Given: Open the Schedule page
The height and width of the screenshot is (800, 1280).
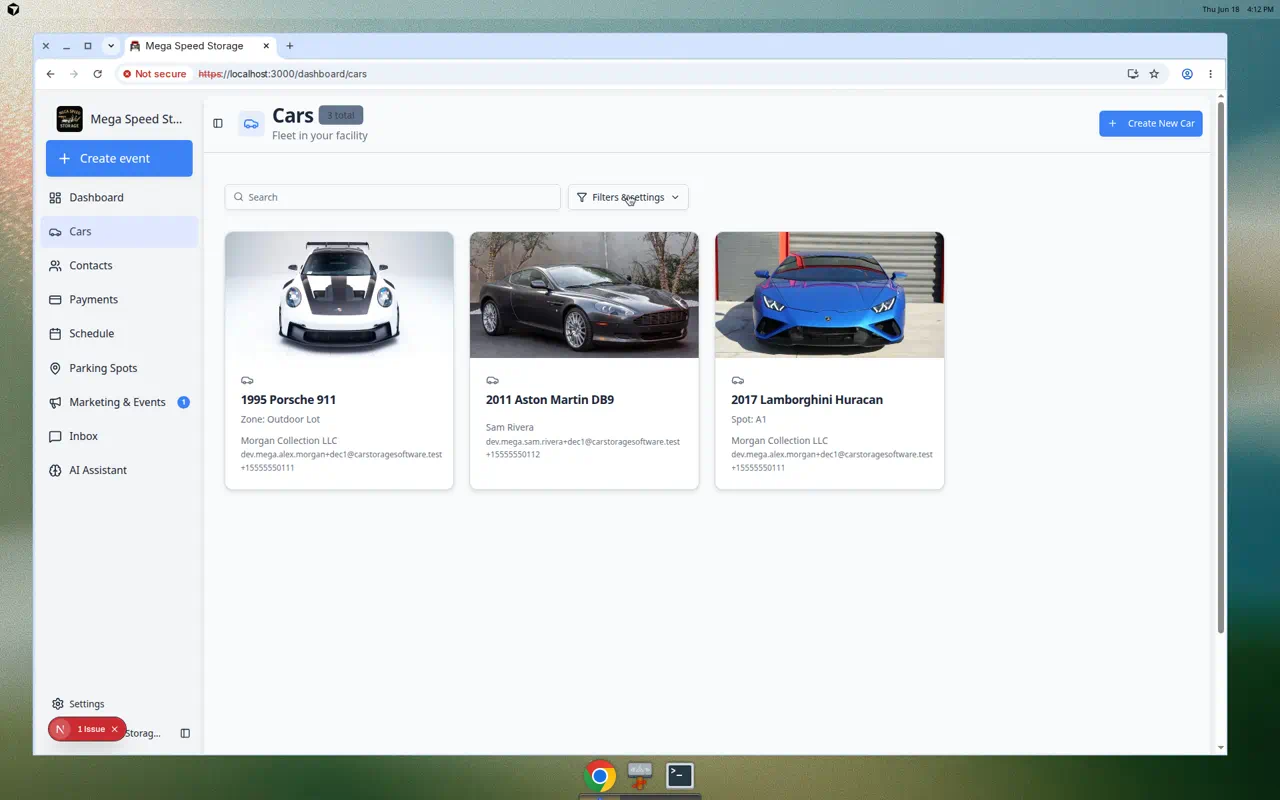Looking at the screenshot, I should 119,333.
